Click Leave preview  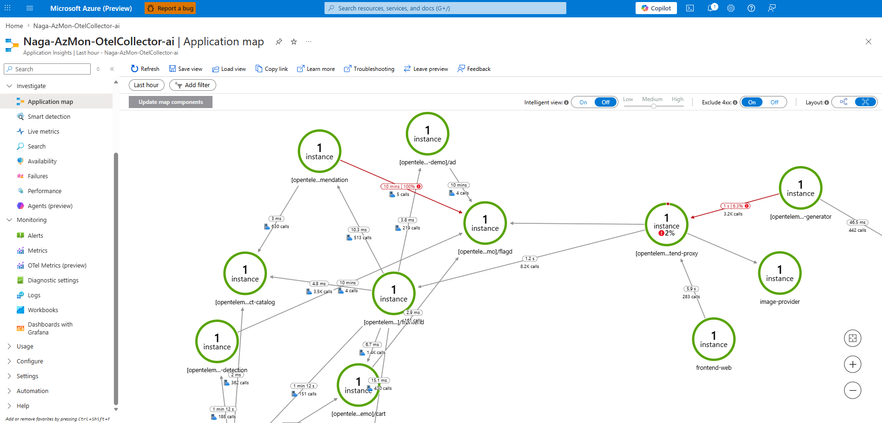click(426, 69)
